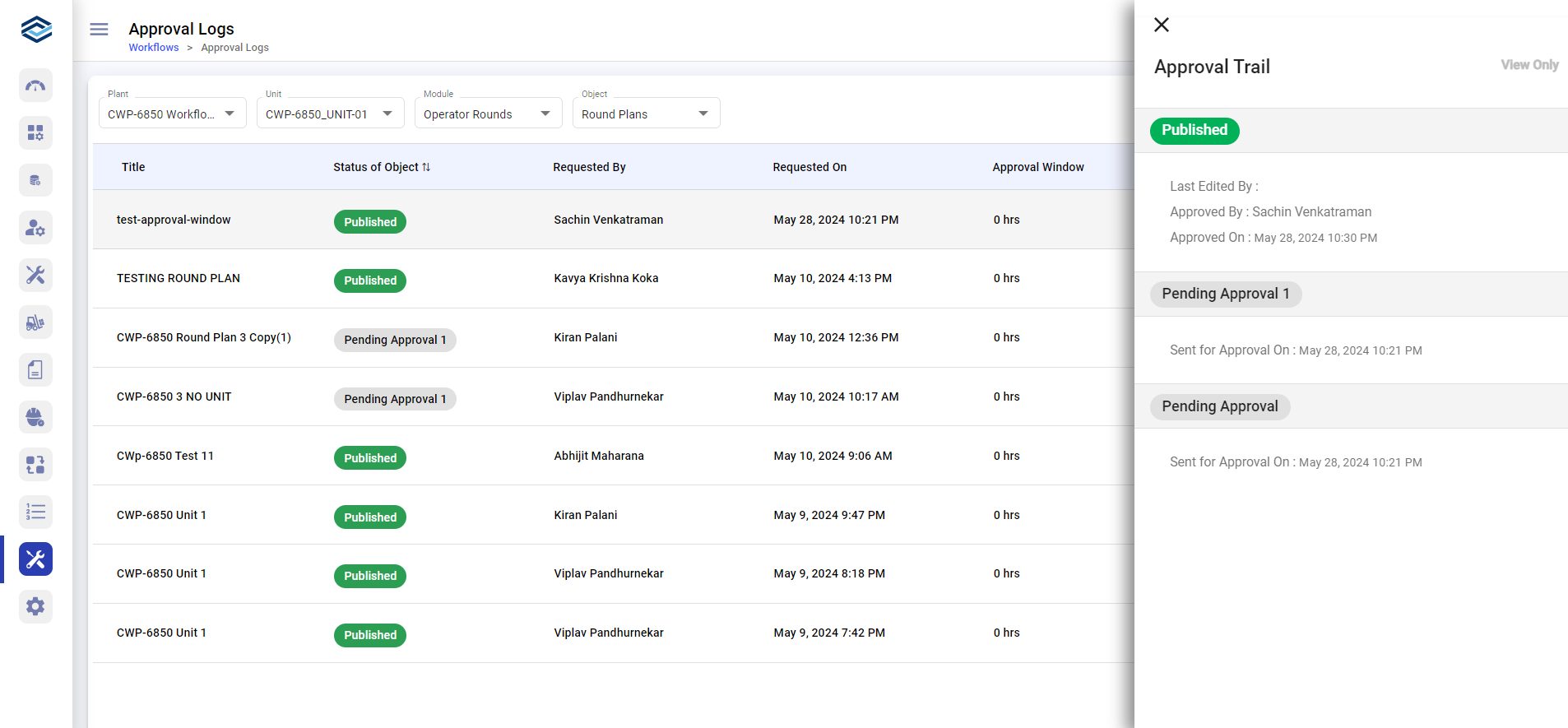
Task: Go to the Workflows breadcrumb link
Action: pos(154,48)
